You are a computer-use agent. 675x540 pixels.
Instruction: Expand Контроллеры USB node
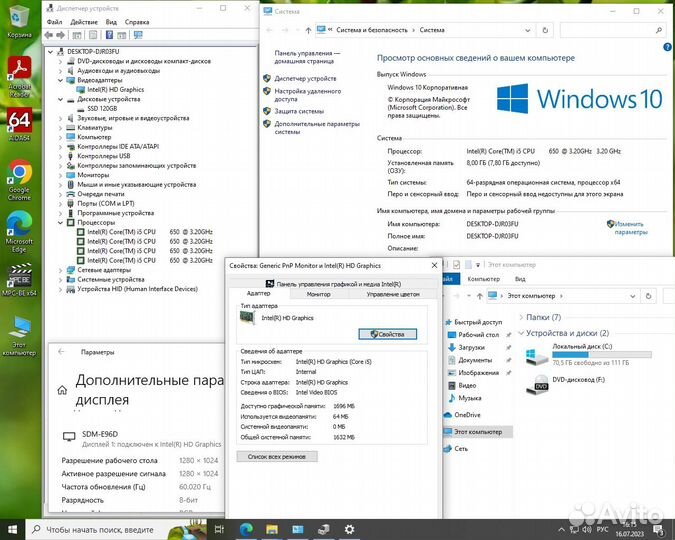[x=61, y=156]
